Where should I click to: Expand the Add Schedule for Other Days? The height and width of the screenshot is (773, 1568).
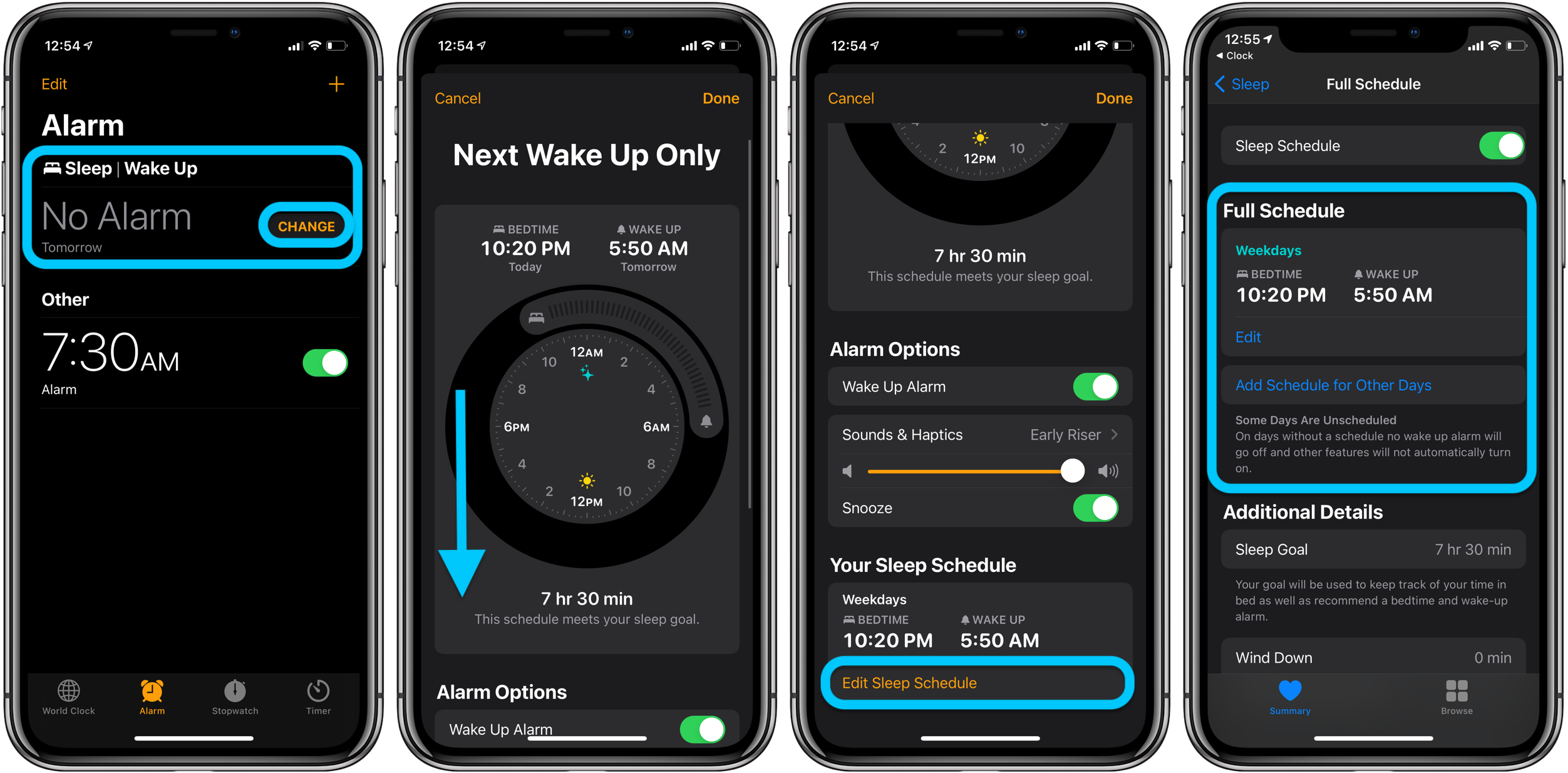pyautogui.click(x=1334, y=384)
